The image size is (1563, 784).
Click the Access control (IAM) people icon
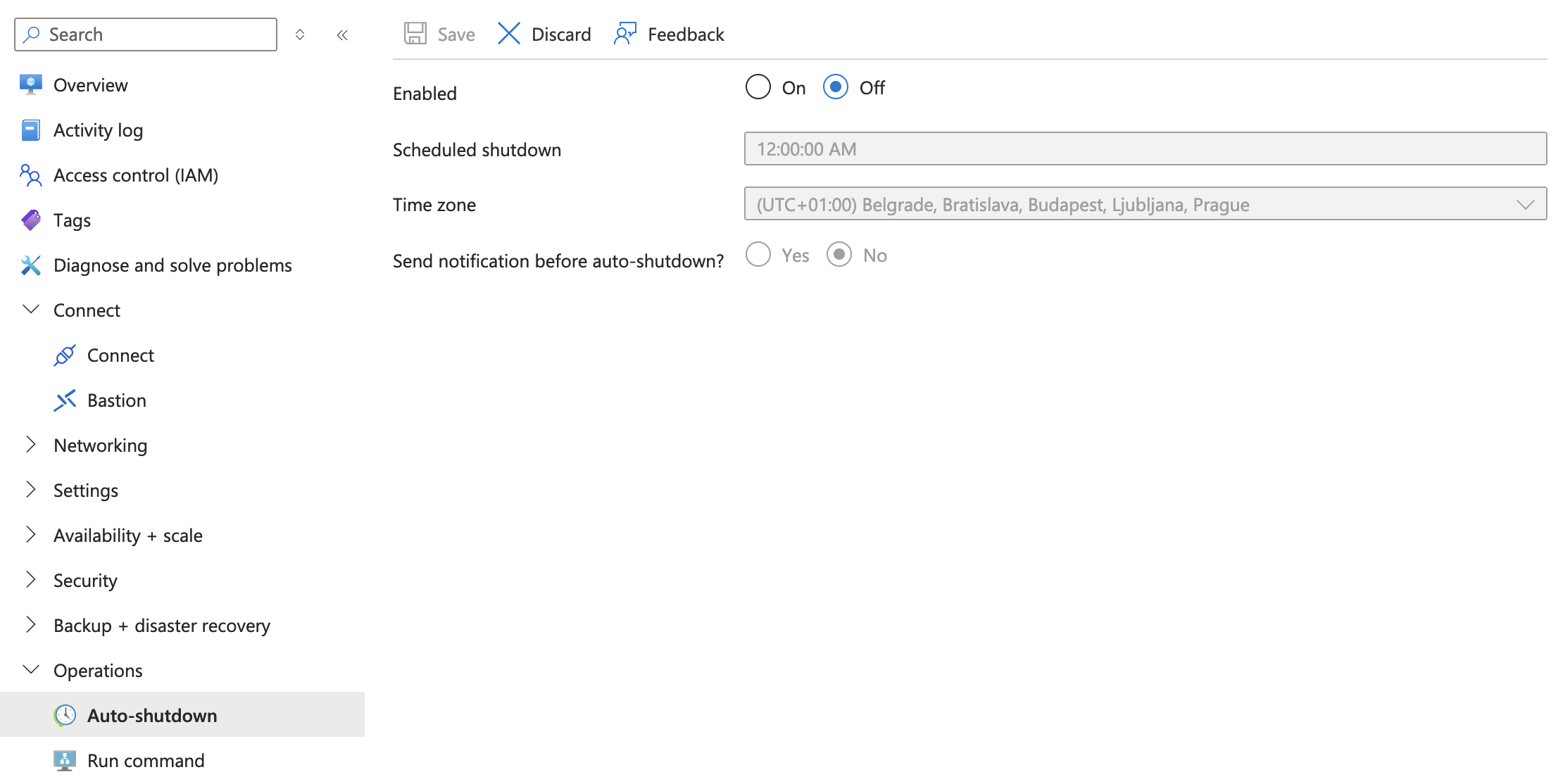30,175
